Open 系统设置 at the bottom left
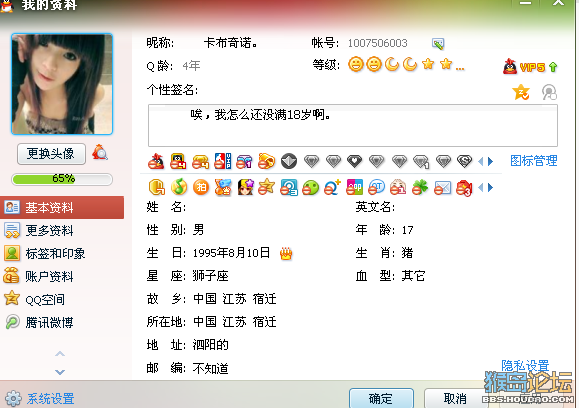Viewport: 579px width, 408px height. 40,399
